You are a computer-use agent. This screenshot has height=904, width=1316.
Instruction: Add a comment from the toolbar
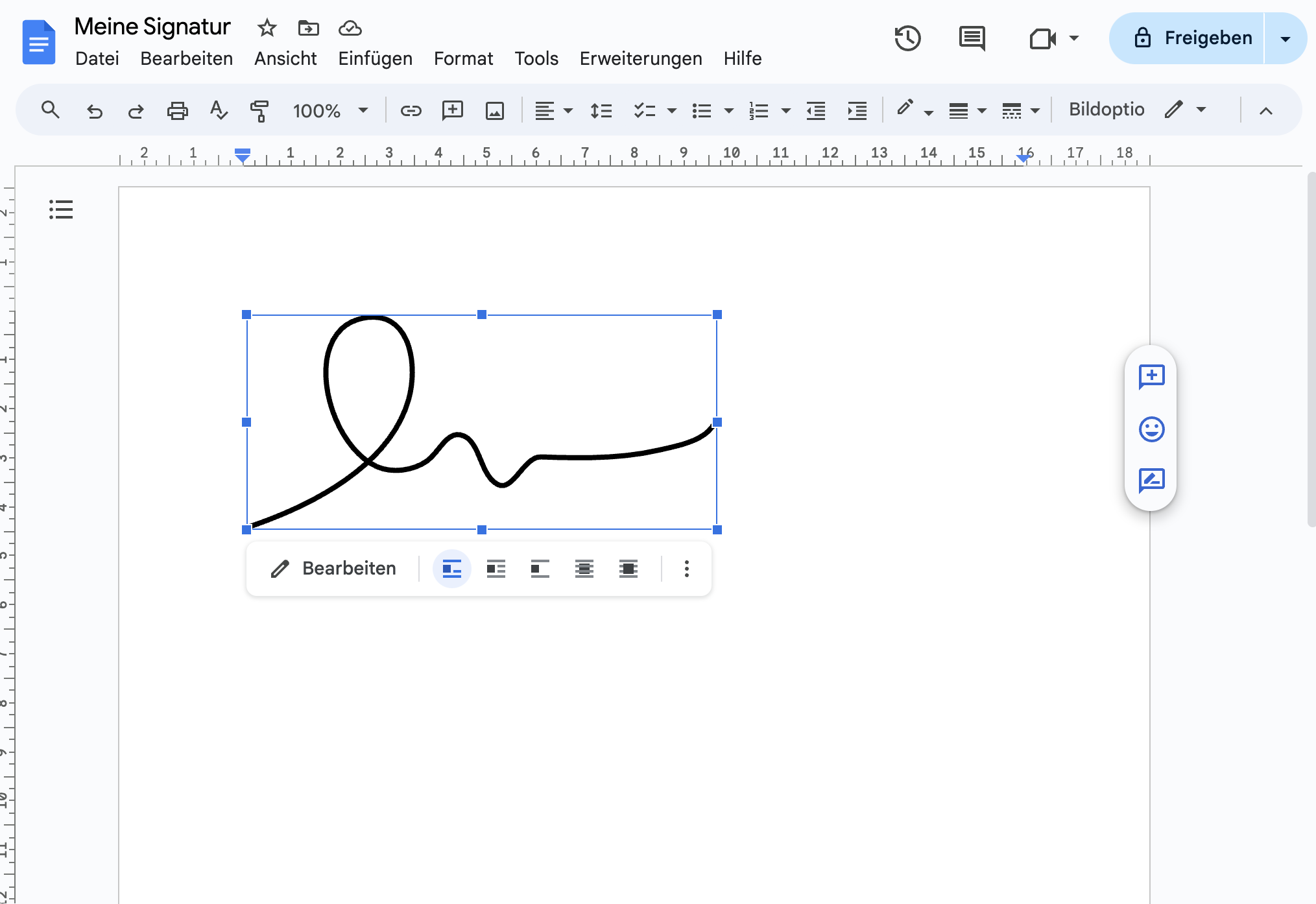click(x=452, y=111)
